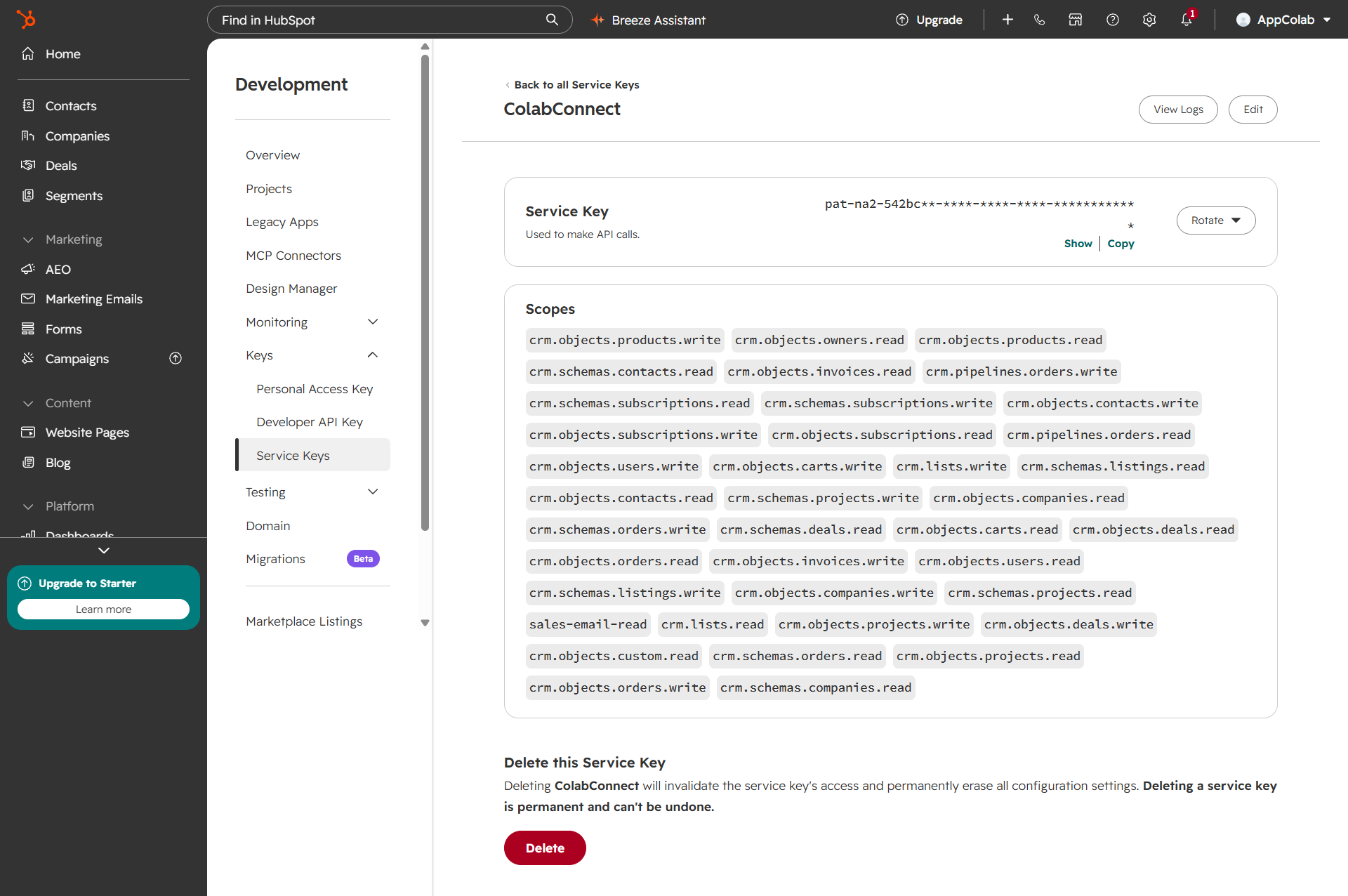This screenshot has height=896, width=1348.
Task: Open Projects in Development menu
Action: (269, 188)
